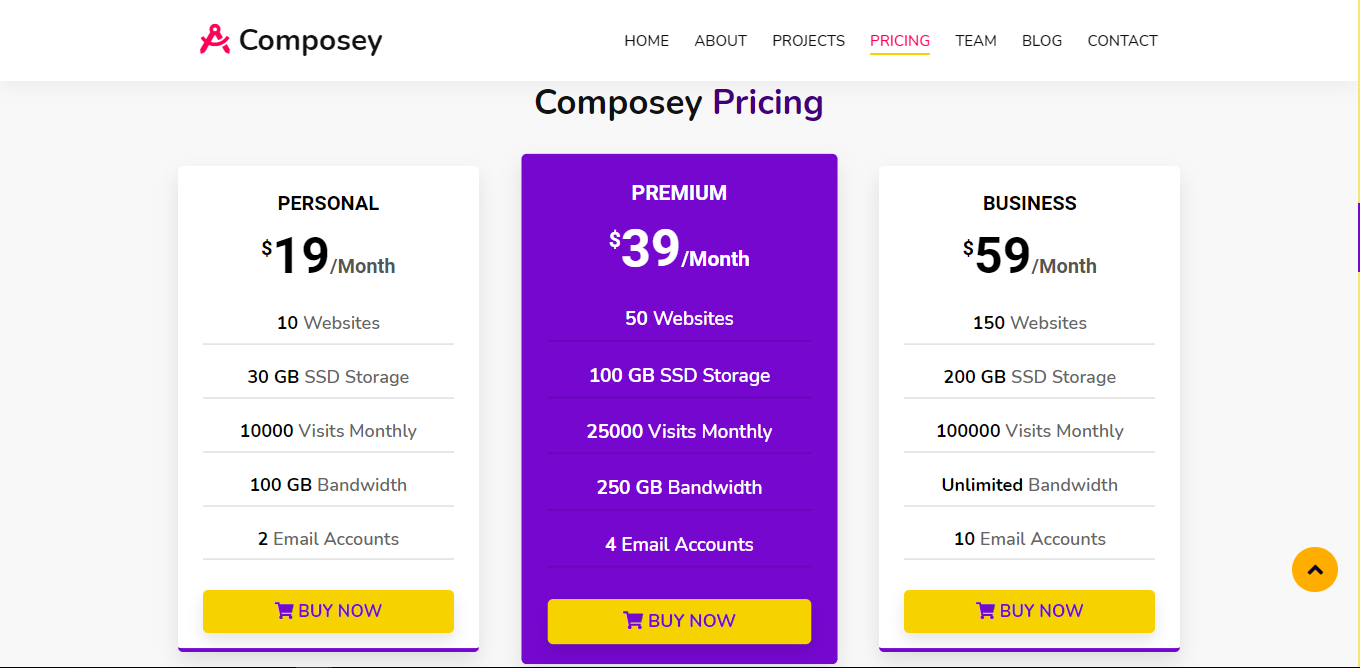This screenshot has width=1360, height=668.
Task: Click the cart icon in the Personal Buy Now button
Action: tap(284, 611)
